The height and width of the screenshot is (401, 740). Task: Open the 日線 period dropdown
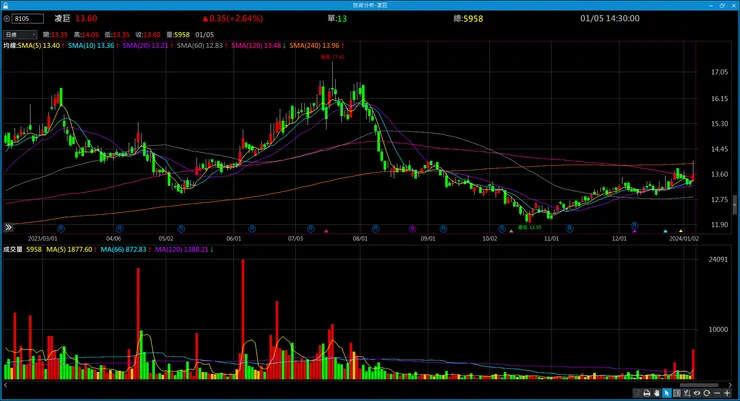[x=20, y=34]
